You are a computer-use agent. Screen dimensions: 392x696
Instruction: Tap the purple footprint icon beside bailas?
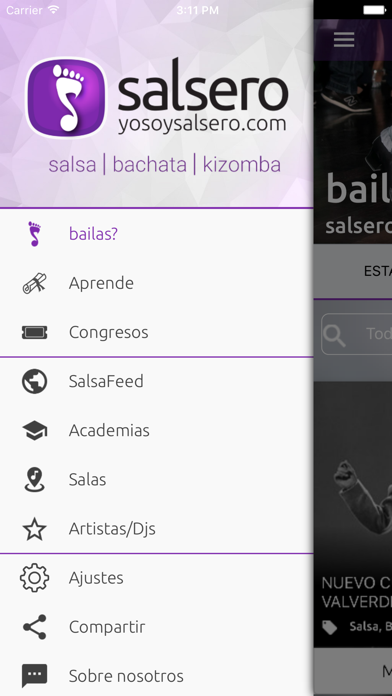(34, 233)
